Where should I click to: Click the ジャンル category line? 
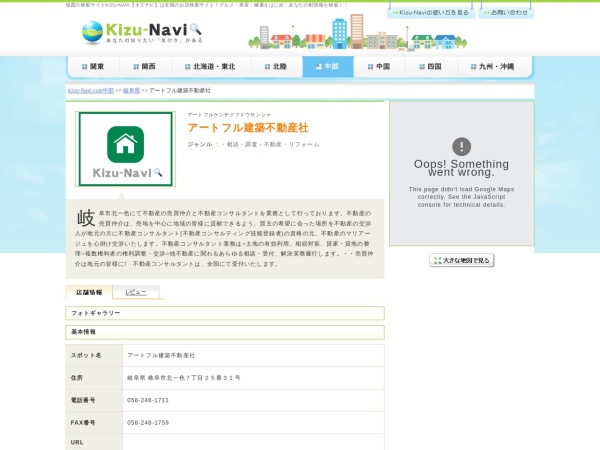click(x=253, y=145)
